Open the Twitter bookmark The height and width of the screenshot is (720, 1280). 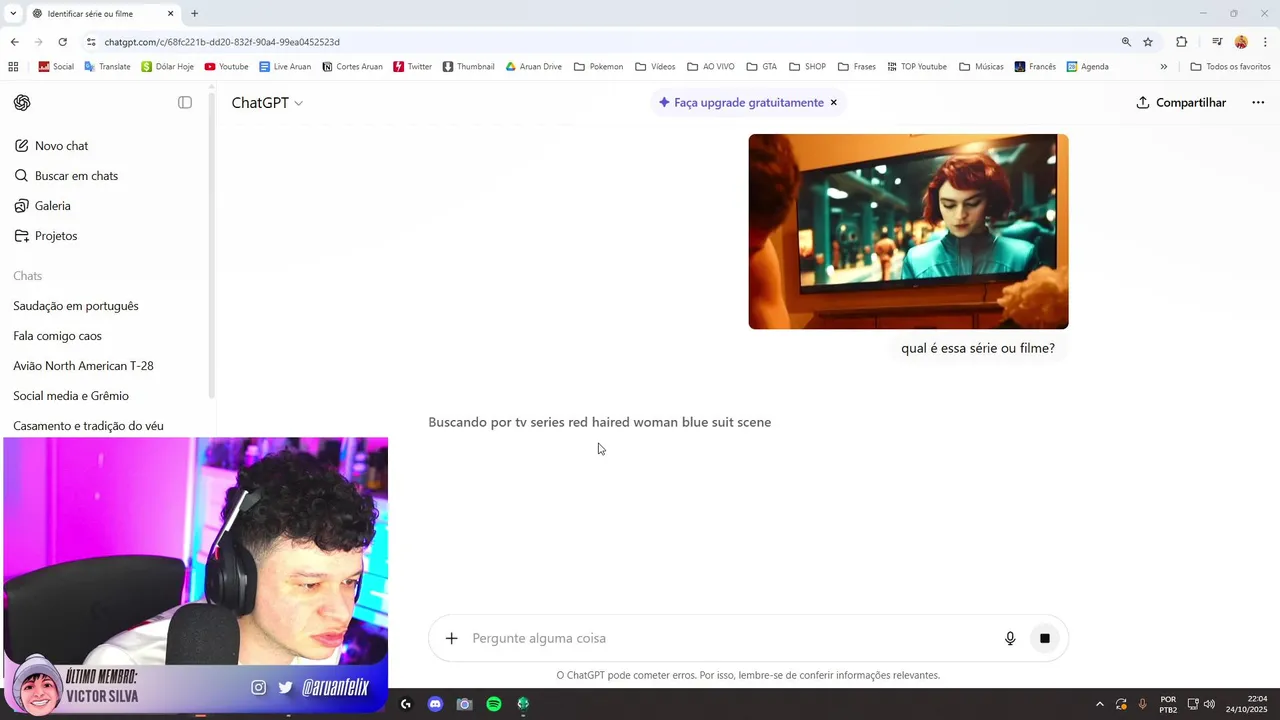pyautogui.click(x=412, y=67)
